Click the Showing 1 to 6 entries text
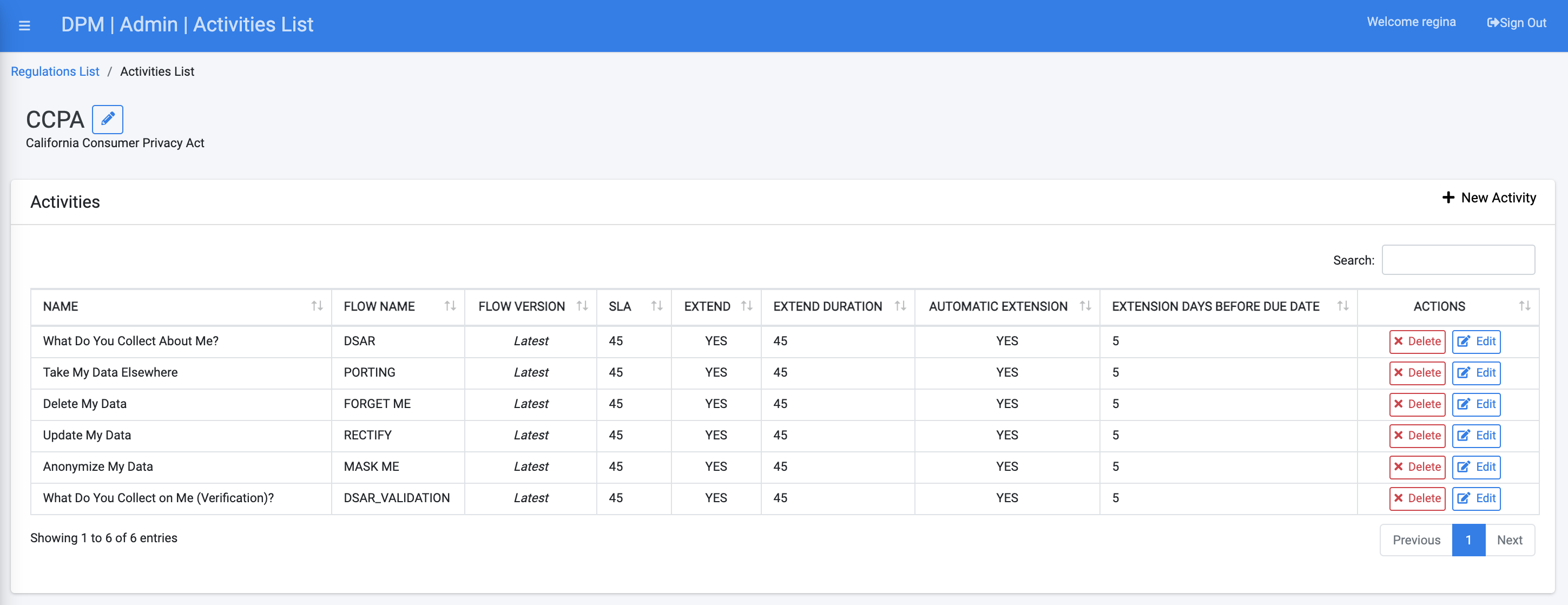Image resolution: width=1568 pixels, height=605 pixels. click(x=104, y=538)
